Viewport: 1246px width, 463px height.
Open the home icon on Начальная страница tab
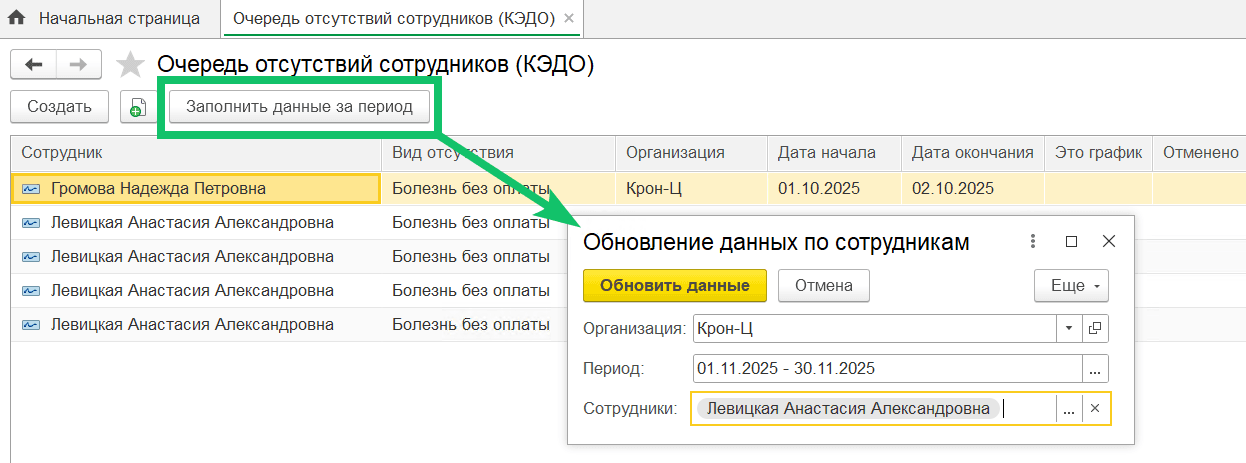tap(17, 18)
